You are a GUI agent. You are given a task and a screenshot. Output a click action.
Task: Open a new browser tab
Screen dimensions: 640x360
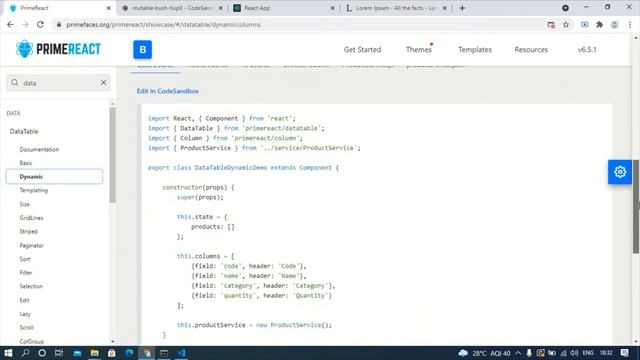[462, 8]
